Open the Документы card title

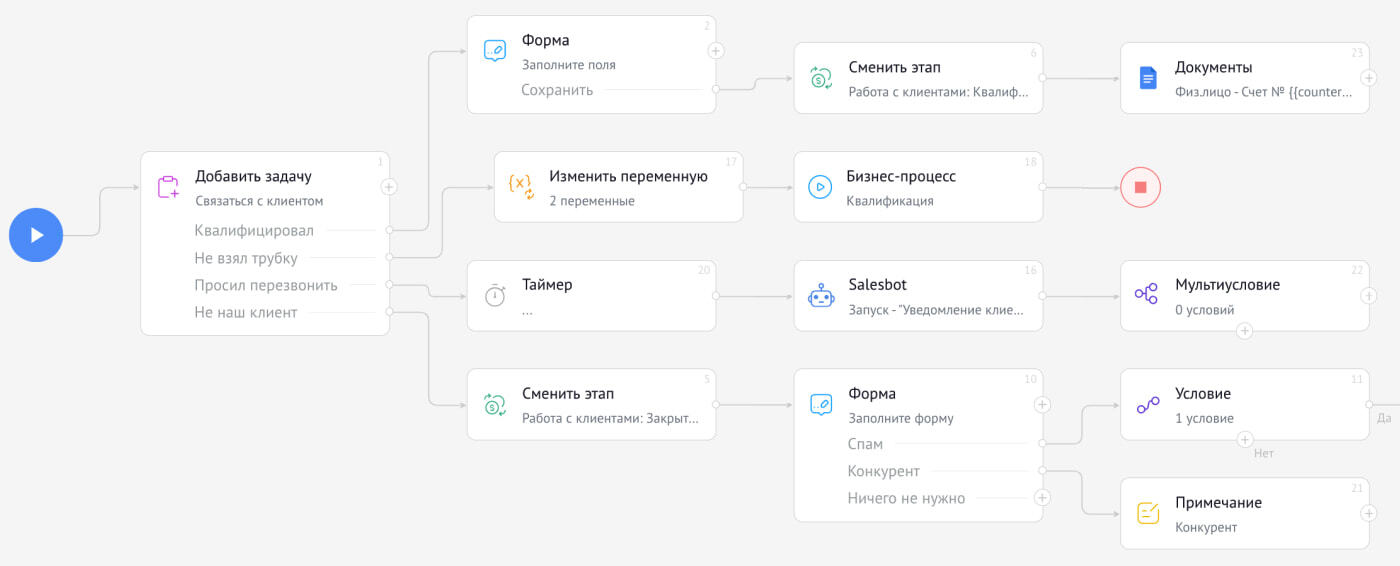click(1213, 67)
